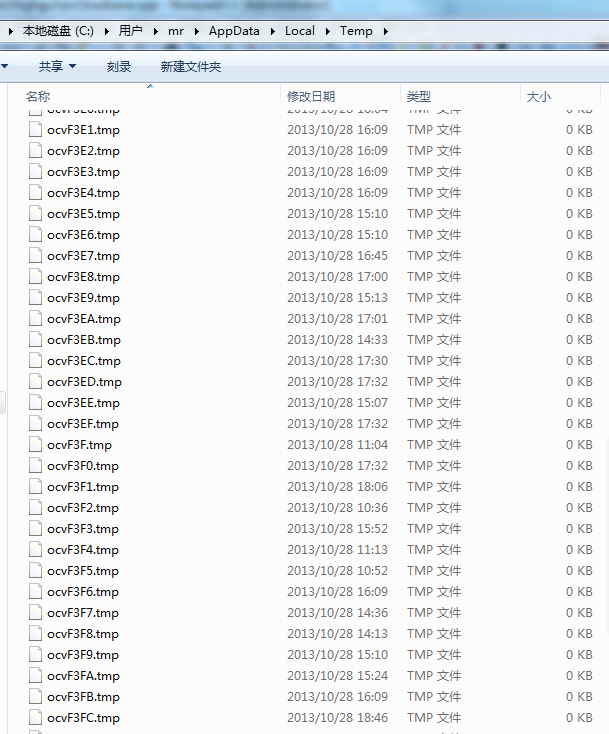Sort files by the 名称 column header
Screen dimensions: 609x734
(38, 96)
